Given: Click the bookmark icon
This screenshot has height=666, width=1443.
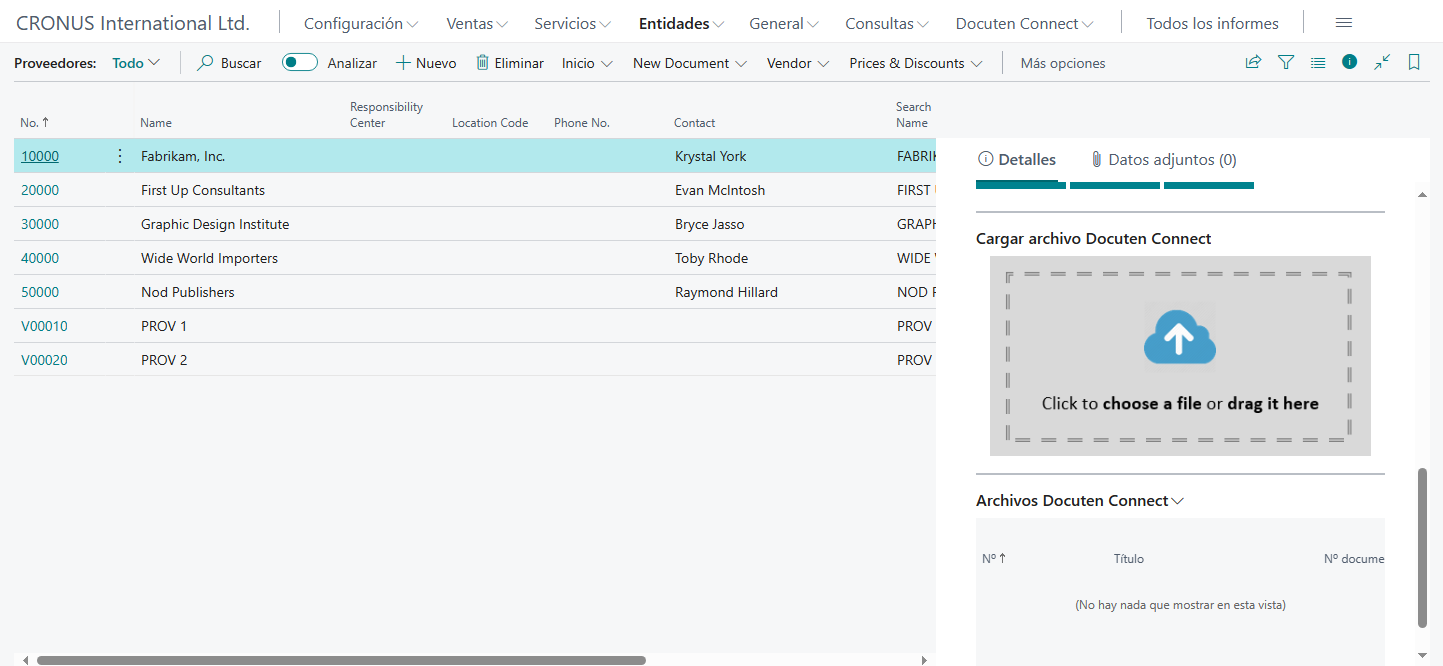Looking at the screenshot, I should (x=1414, y=62).
